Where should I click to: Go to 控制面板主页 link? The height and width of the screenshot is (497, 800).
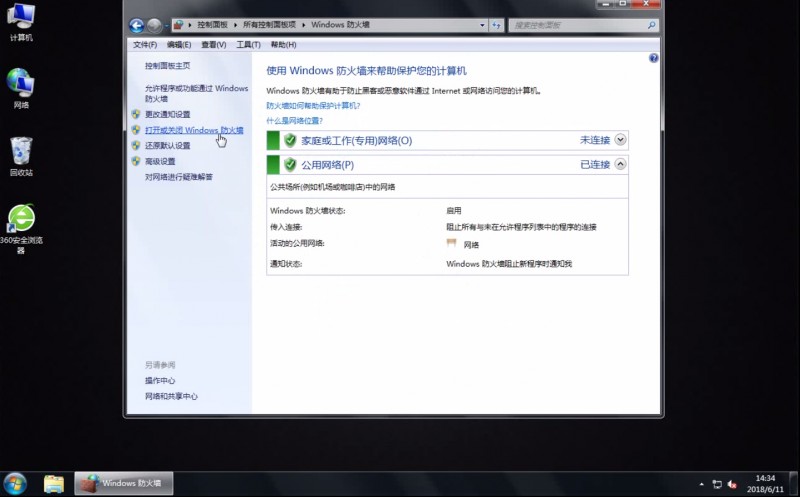167,65
